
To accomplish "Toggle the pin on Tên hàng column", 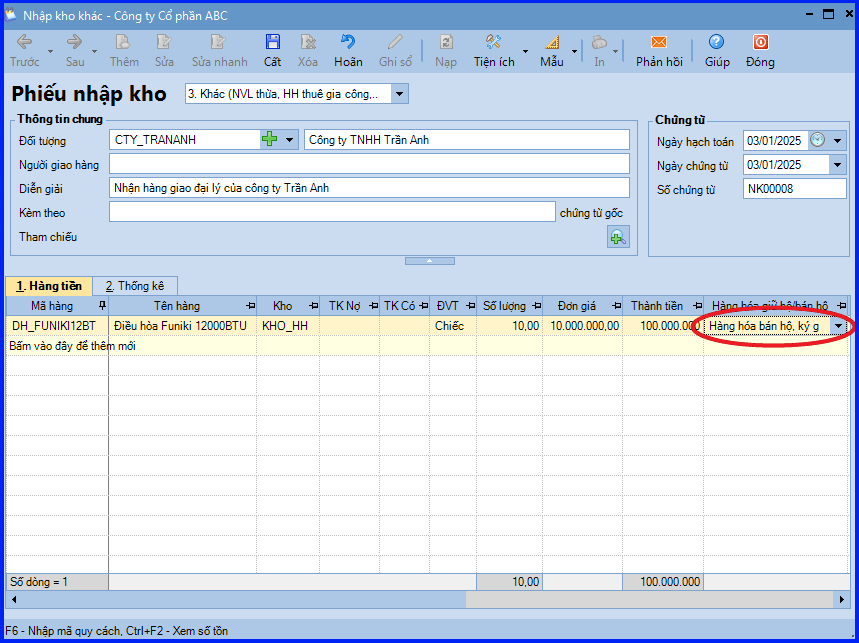I will click(x=250, y=306).
